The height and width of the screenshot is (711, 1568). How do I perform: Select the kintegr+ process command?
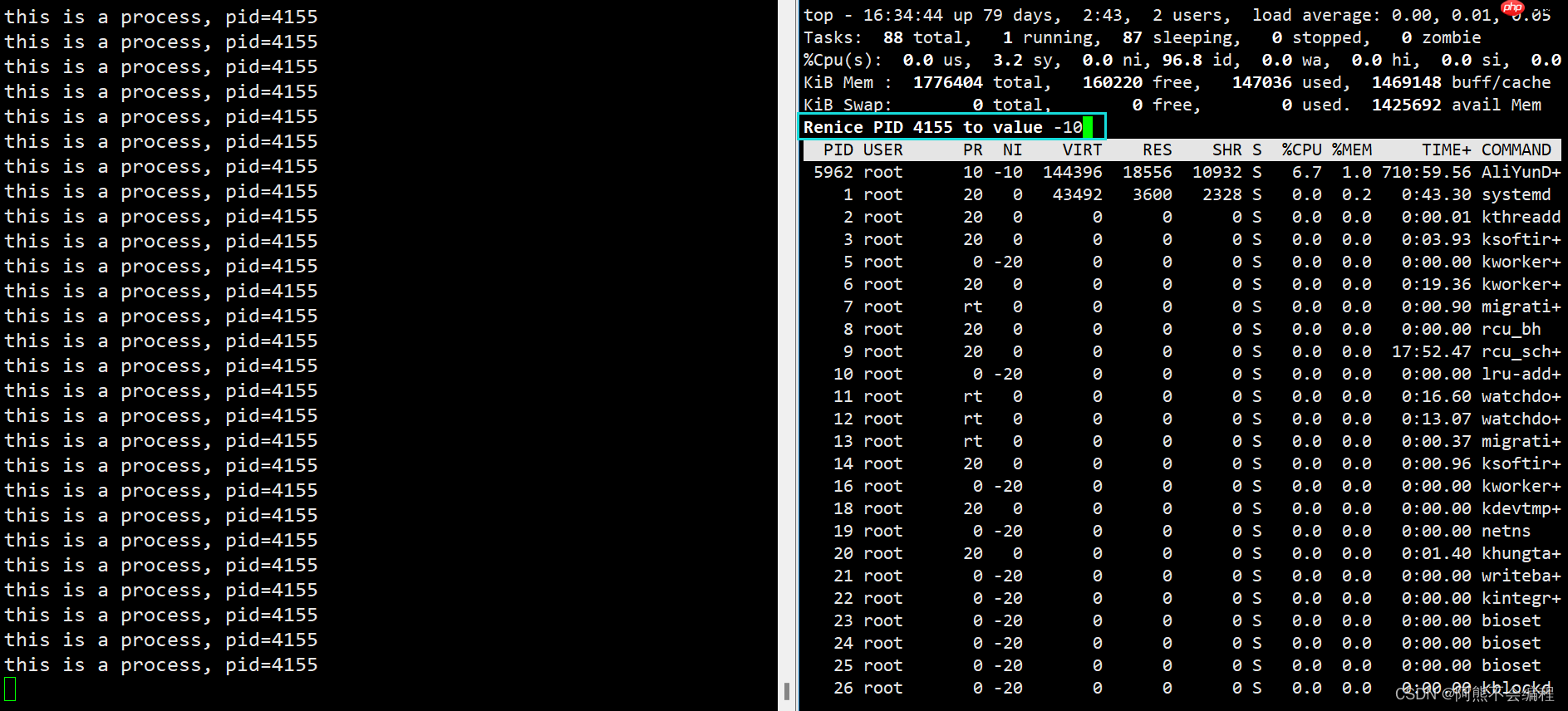[x=1521, y=598]
